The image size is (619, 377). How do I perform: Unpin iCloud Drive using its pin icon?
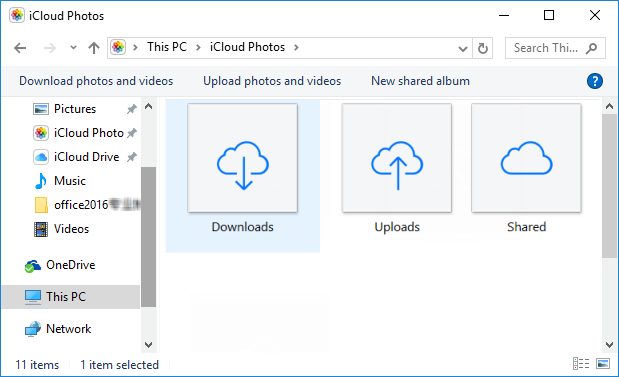point(131,157)
